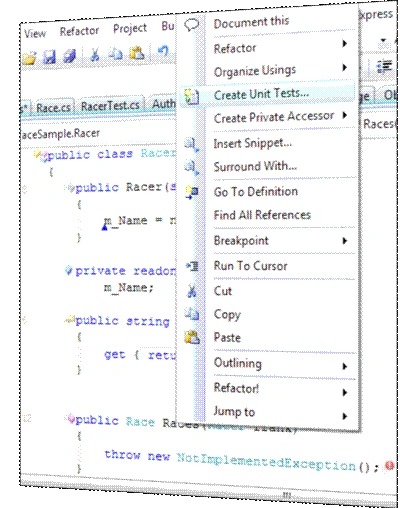Click the Paste clipboard icon in toolbar
400x508 pixels.
pyautogui.click(x=137, y=52)
